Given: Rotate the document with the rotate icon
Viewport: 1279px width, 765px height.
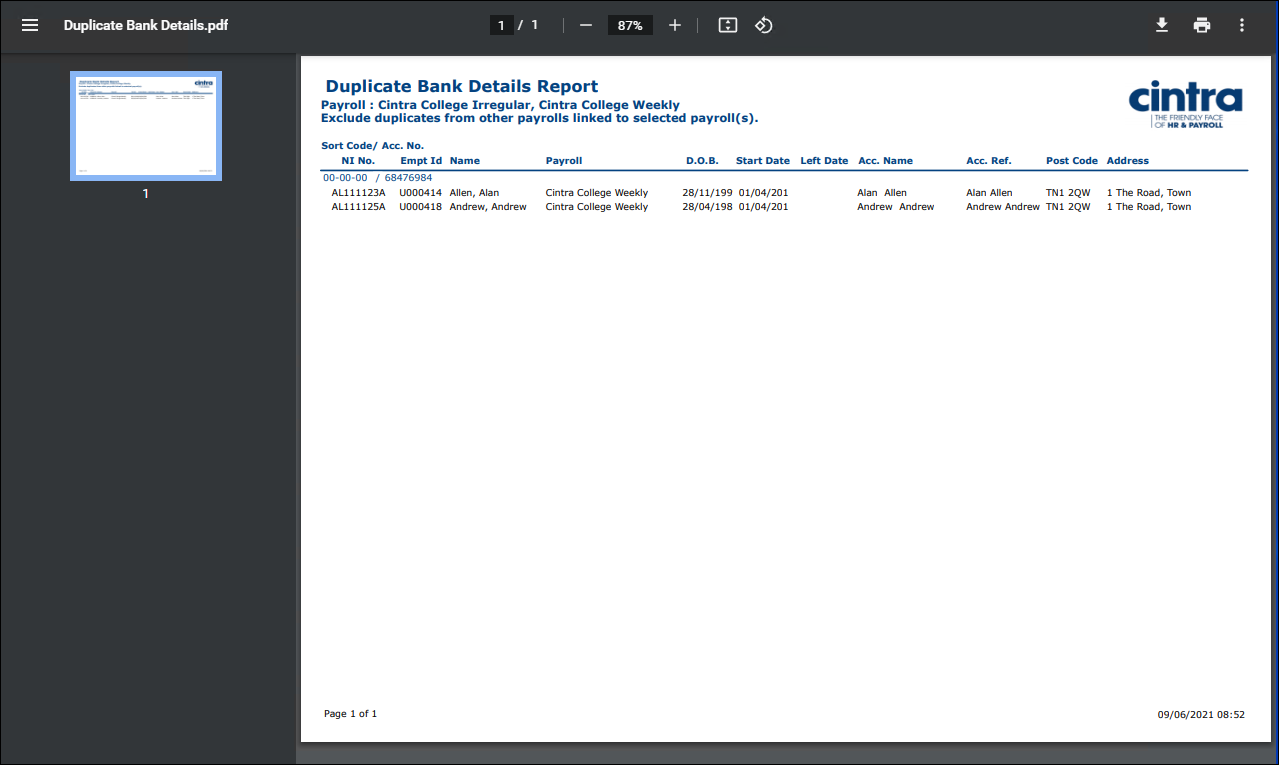Looking at the screenshot, I should pyautogui.click(x=764, y=25).
